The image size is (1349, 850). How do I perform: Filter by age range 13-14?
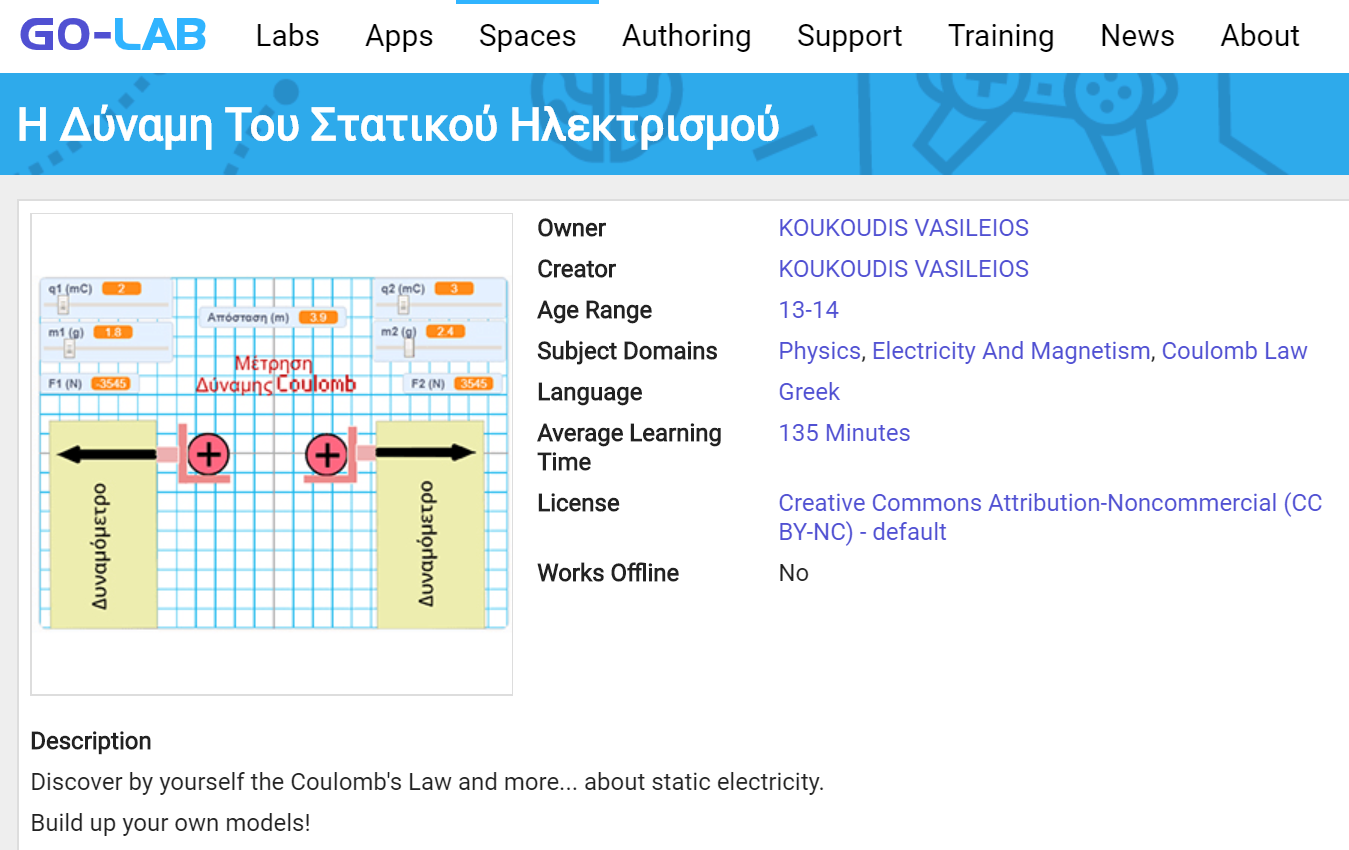[808, 310]
